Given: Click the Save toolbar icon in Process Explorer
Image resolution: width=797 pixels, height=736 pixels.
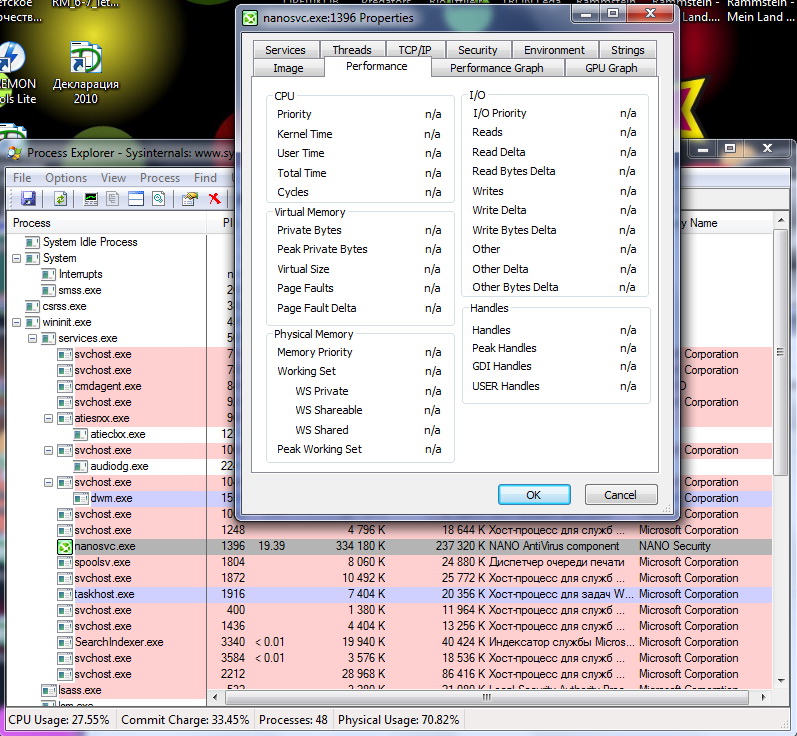Looking at the screenshot, I should pos(28,199).
